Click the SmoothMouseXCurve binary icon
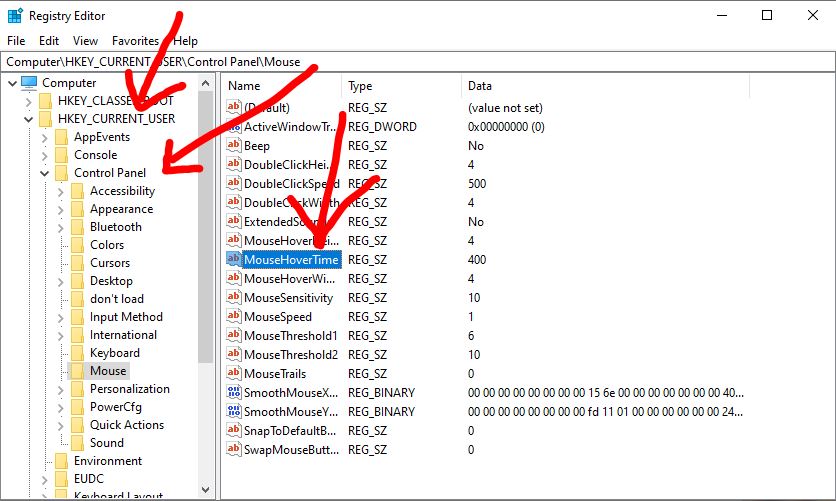This screenshot has width=836, height=501. (234, 392)
